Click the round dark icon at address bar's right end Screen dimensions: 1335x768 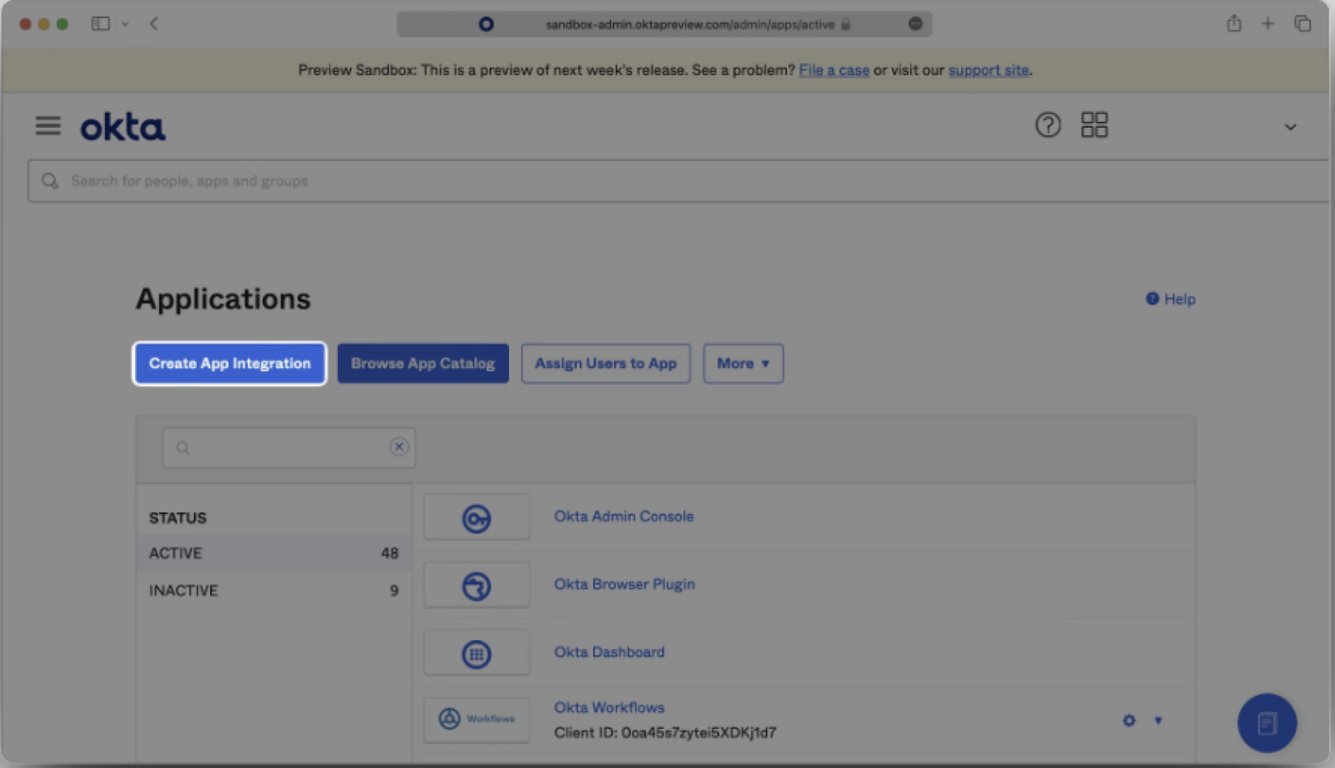coord(915,24)
